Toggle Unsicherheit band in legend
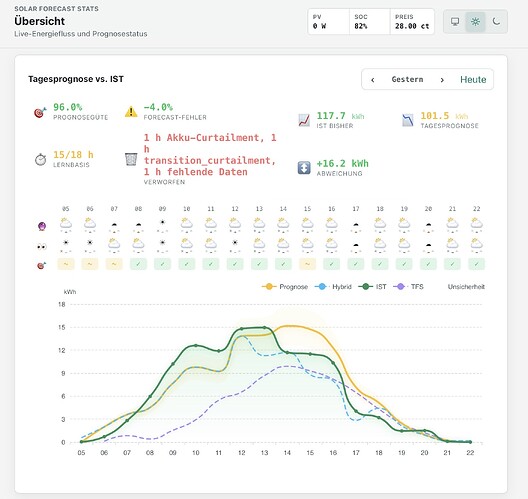 coord(466,287)
